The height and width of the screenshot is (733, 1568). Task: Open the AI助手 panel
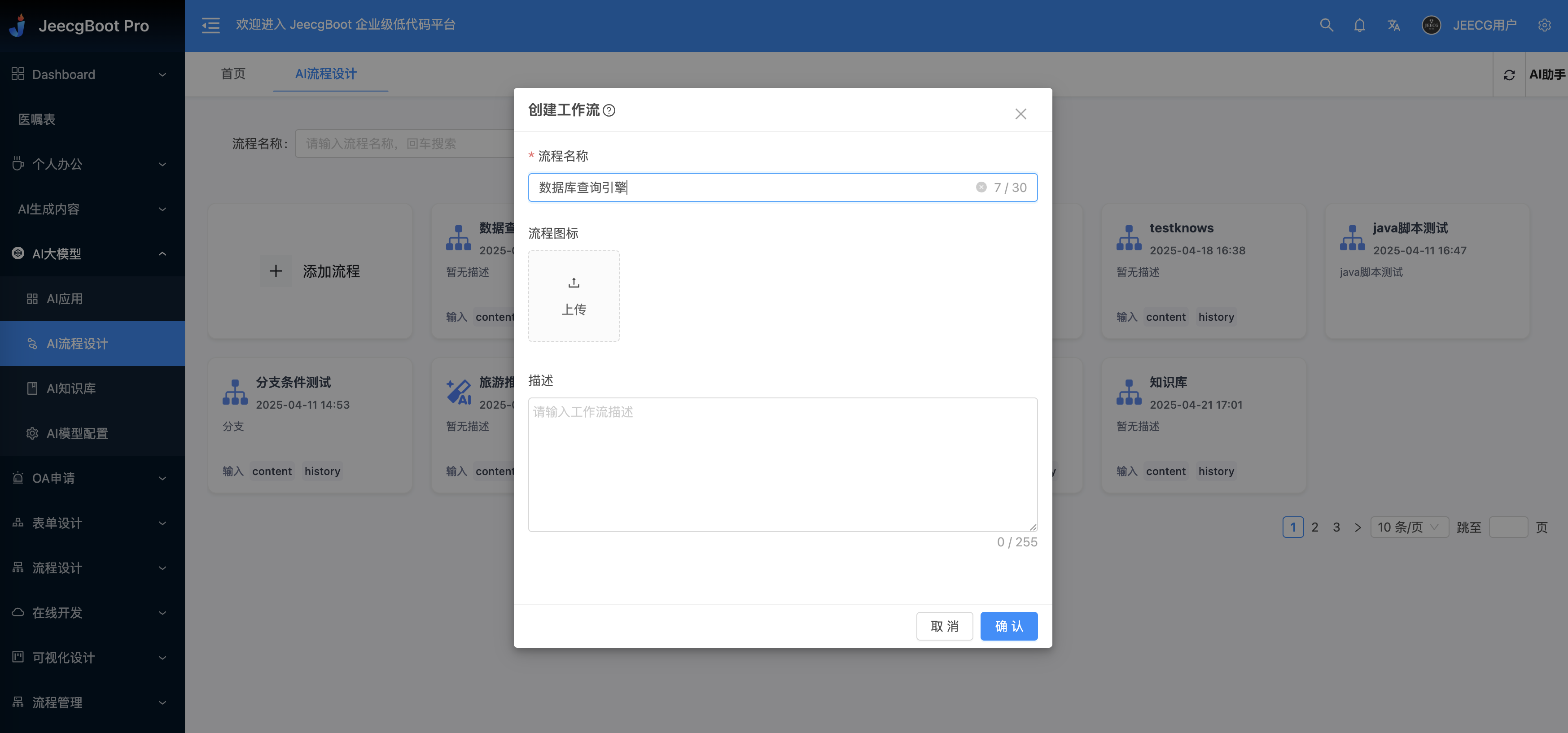click(x=1547, y=74)
